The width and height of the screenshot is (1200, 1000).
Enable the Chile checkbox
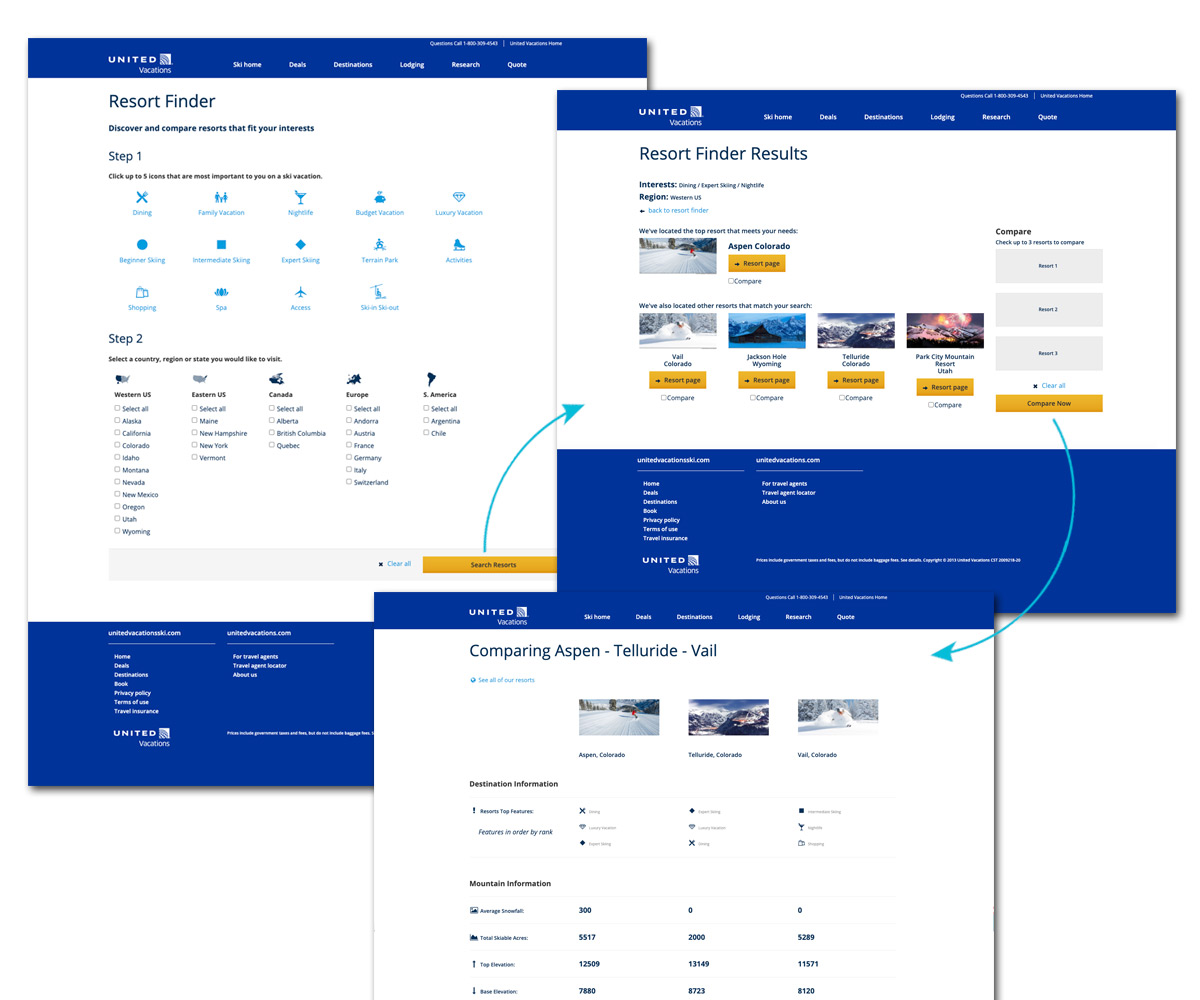(427, 433)
